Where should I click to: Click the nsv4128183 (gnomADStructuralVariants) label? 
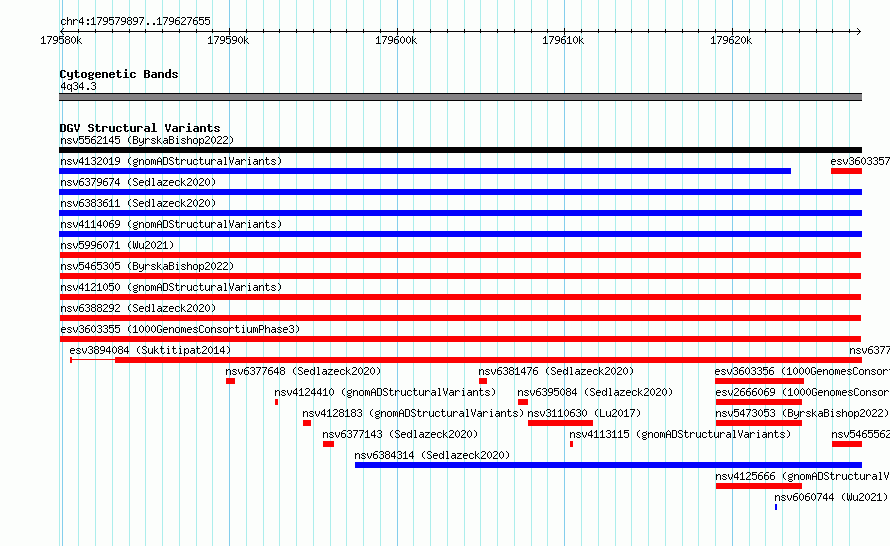tap(413, 413)
